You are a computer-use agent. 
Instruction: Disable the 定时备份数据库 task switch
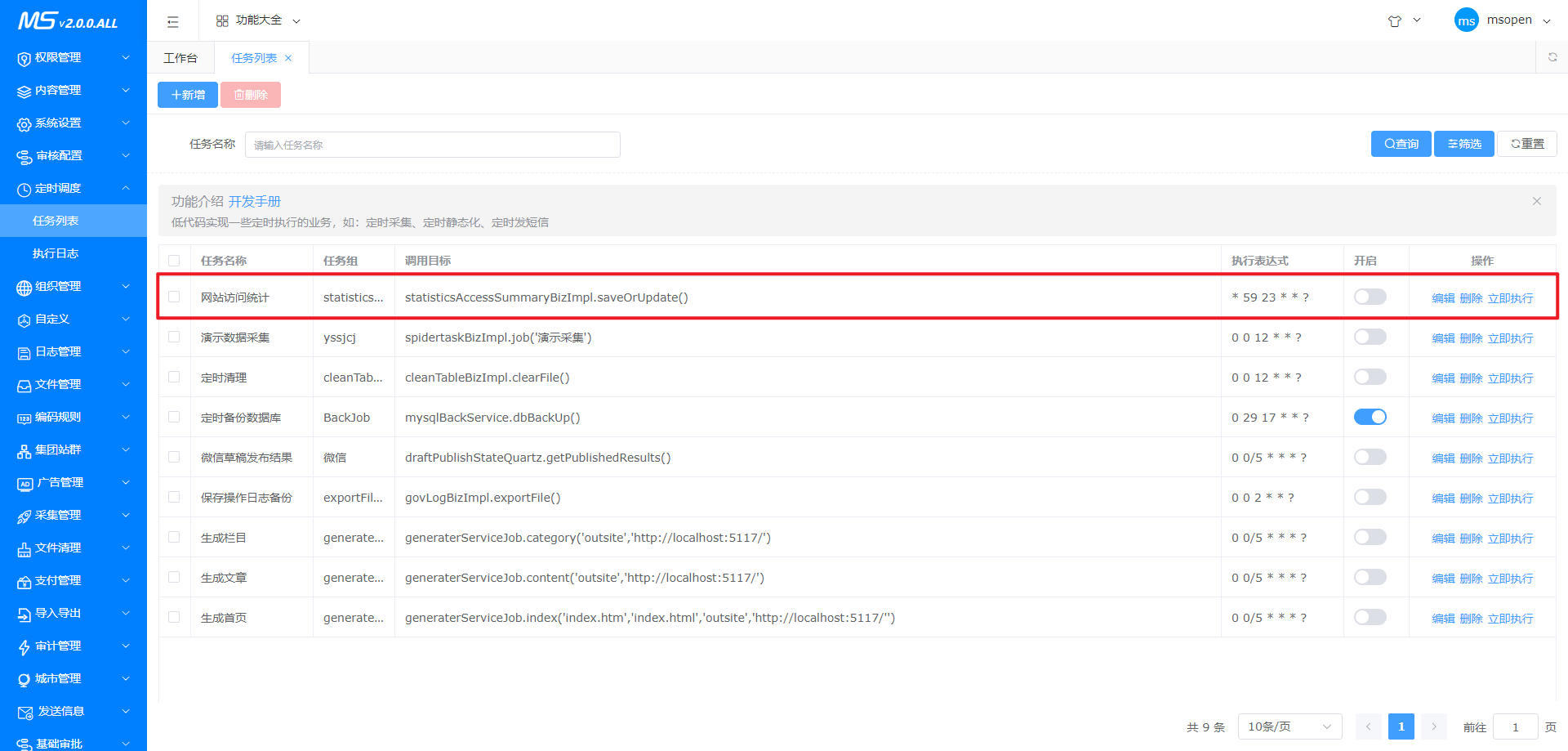tap(1370, 417)
